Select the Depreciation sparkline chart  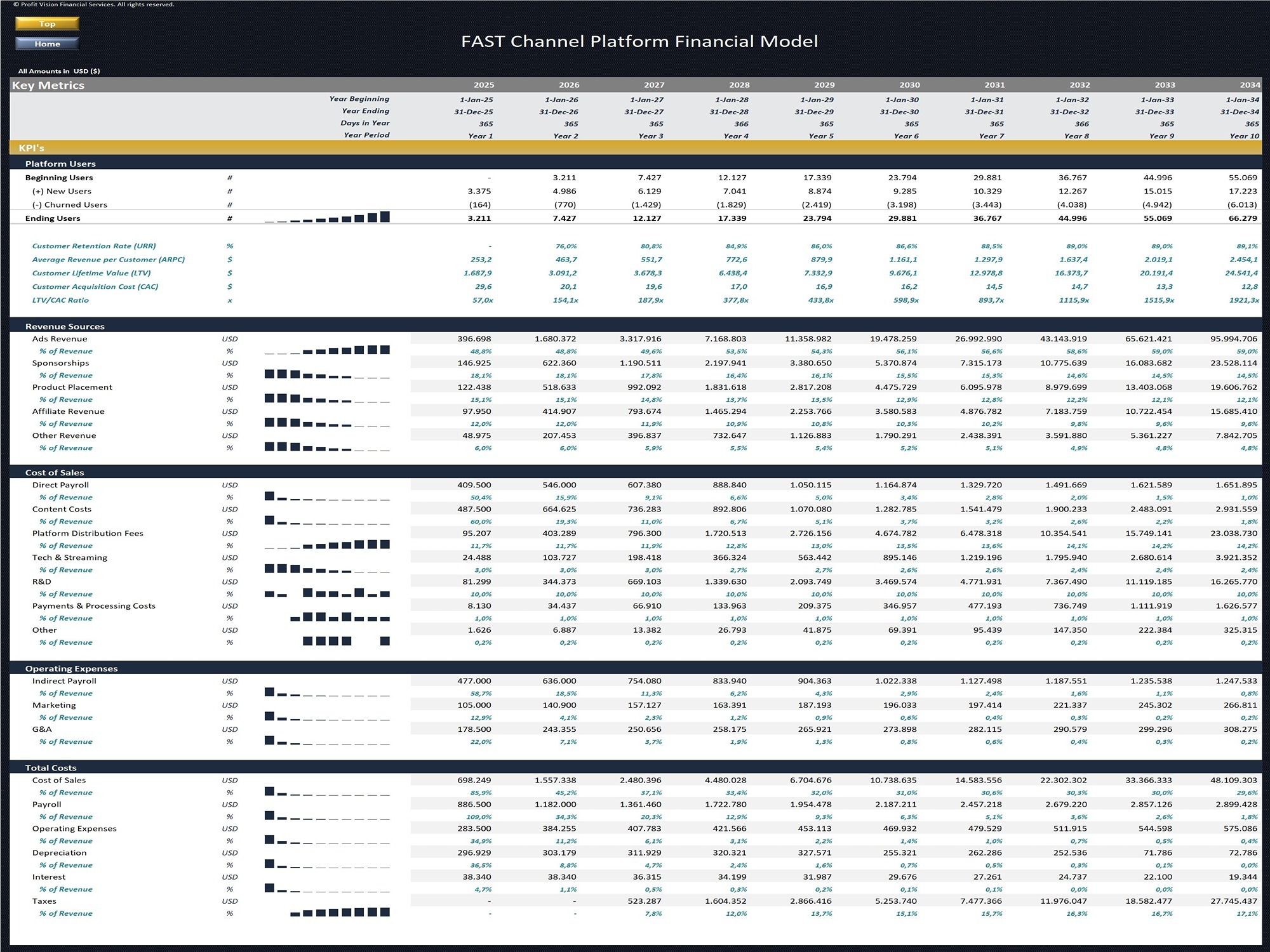[327, 864]
